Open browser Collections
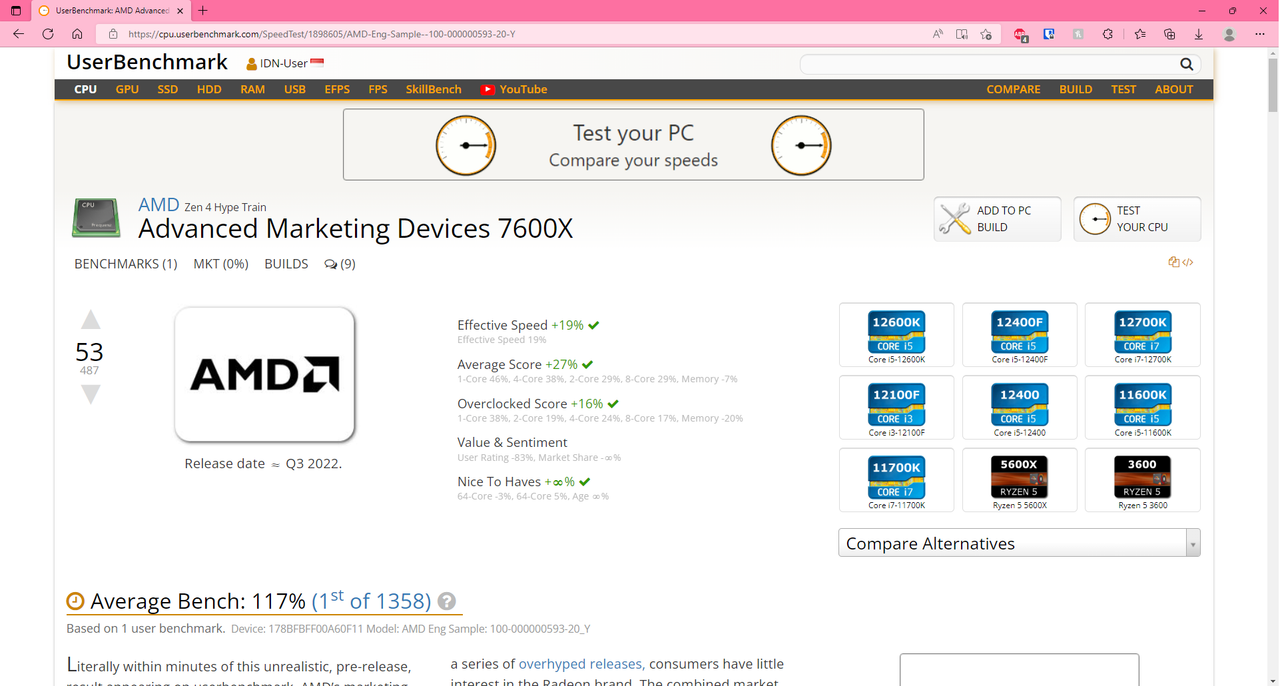 1169,33
